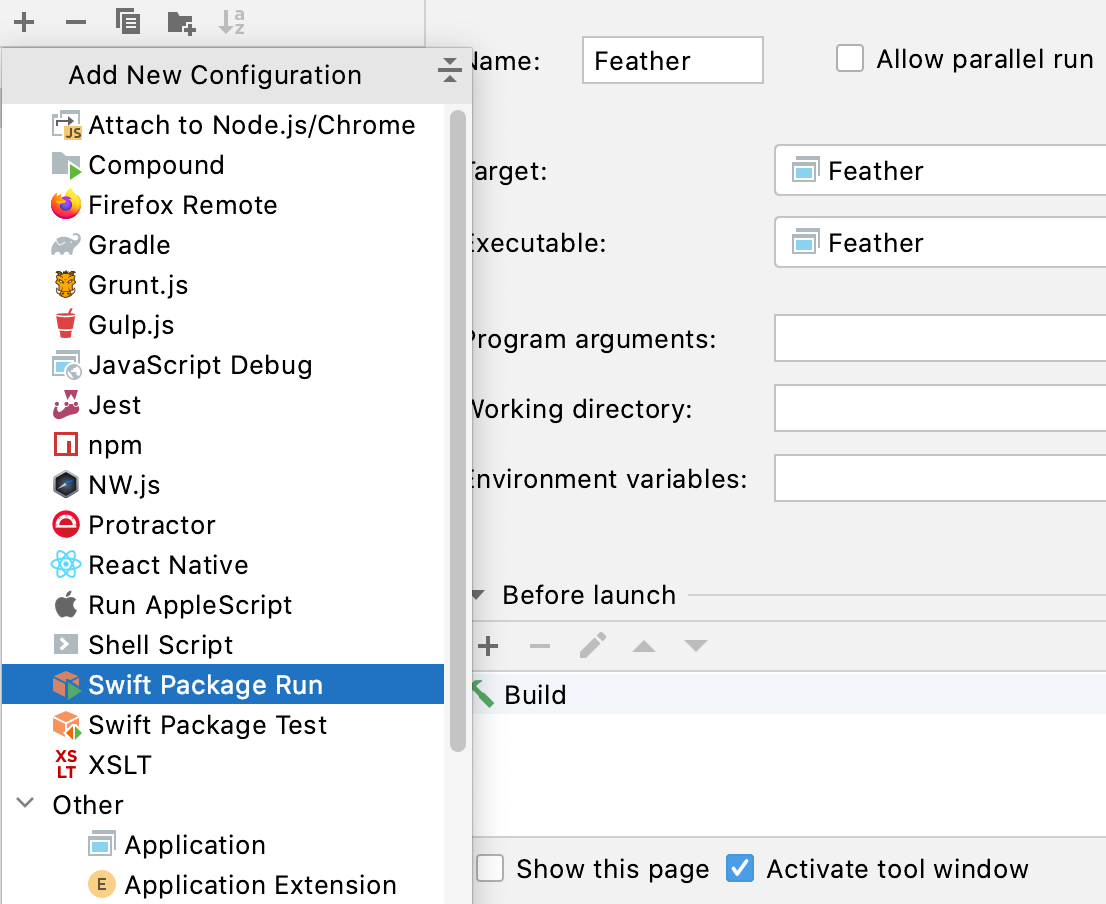Select Swift Package Test configuration type
Viewport: 1106px width, 904px height.
click(x=207, y=725)
